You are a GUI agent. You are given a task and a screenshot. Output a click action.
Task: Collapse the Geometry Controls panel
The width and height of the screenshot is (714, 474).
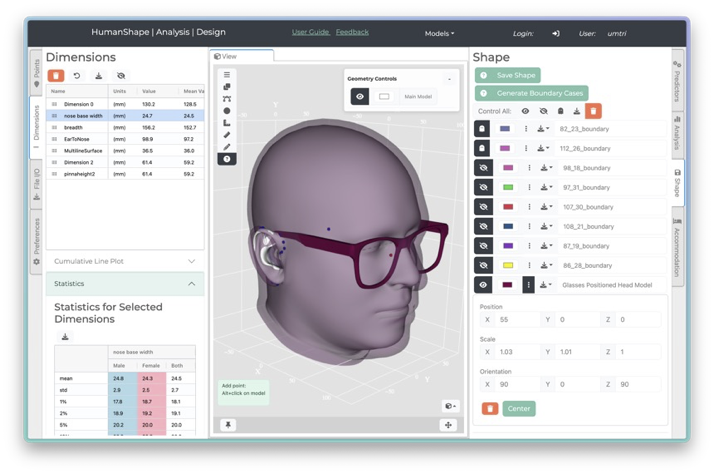(x=449, y=79)
